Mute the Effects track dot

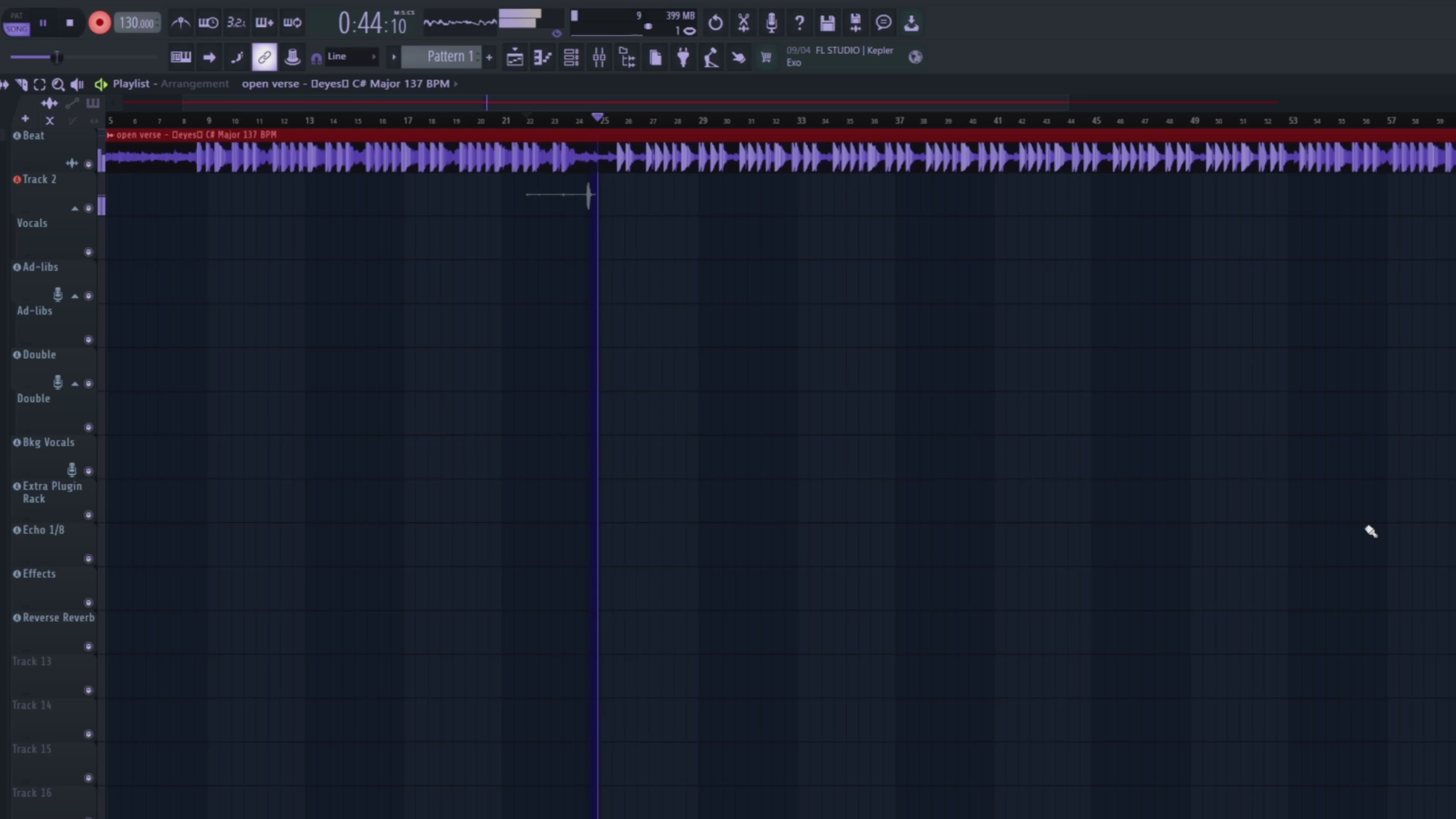pyautogui.click(x=88, y=602)
